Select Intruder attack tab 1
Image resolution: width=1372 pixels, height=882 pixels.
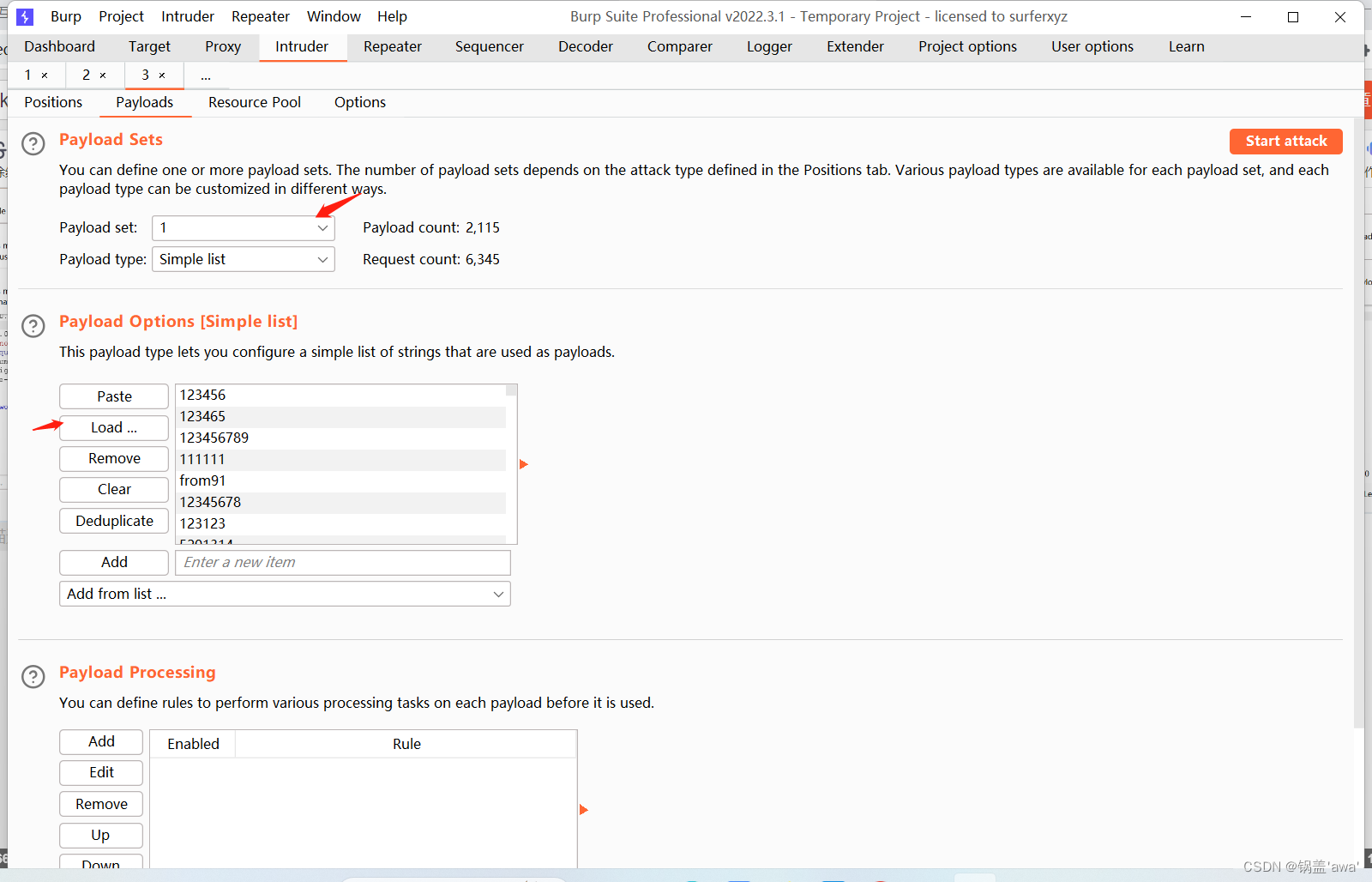pyautogui.click(x=28, y=76)
